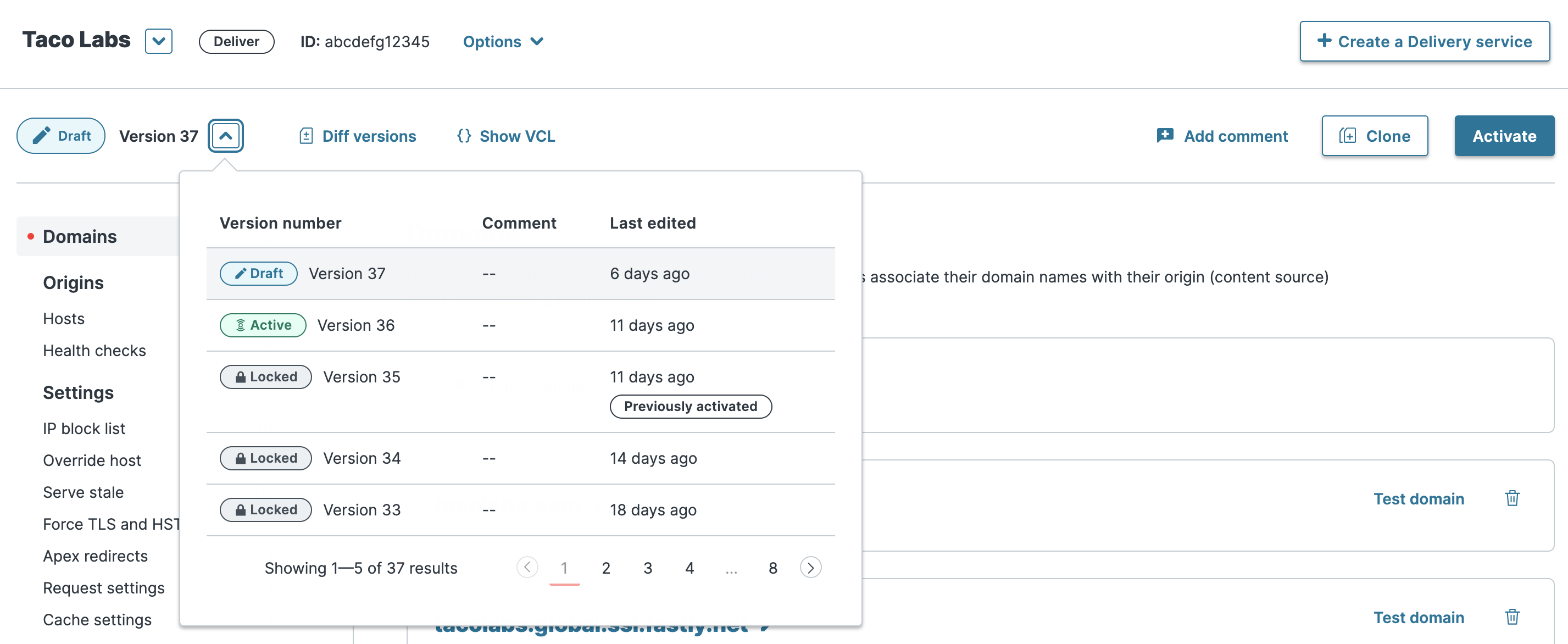Toggle to page 2 of version results
Screen dimensions: 1568x644
[605, 568]
